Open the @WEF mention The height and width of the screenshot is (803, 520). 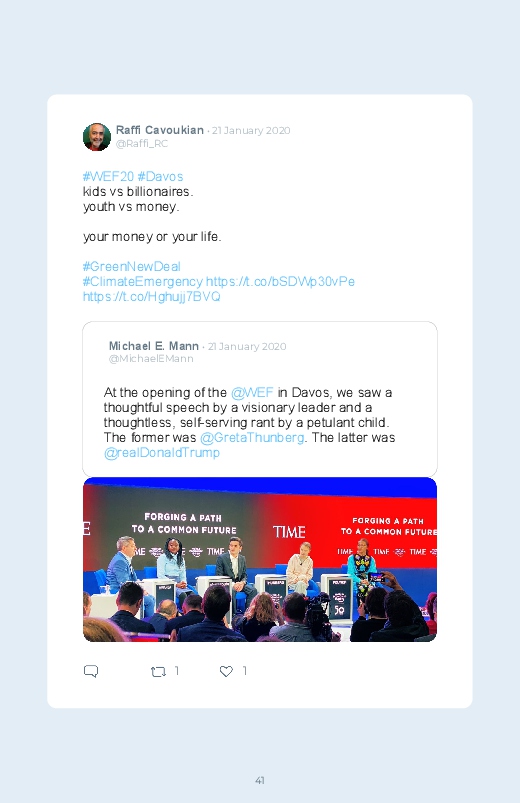(252, 393)
